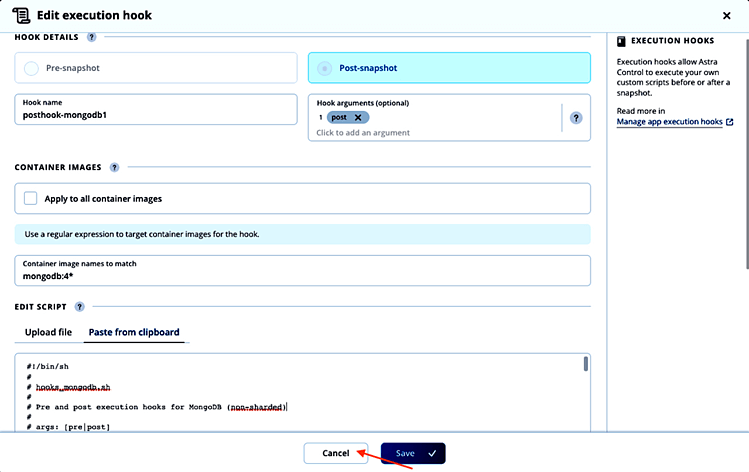Image resolution: width=749 pixels, height=472 pixels.
Task: Click the Cancel button
Action: tap(336, 453)
